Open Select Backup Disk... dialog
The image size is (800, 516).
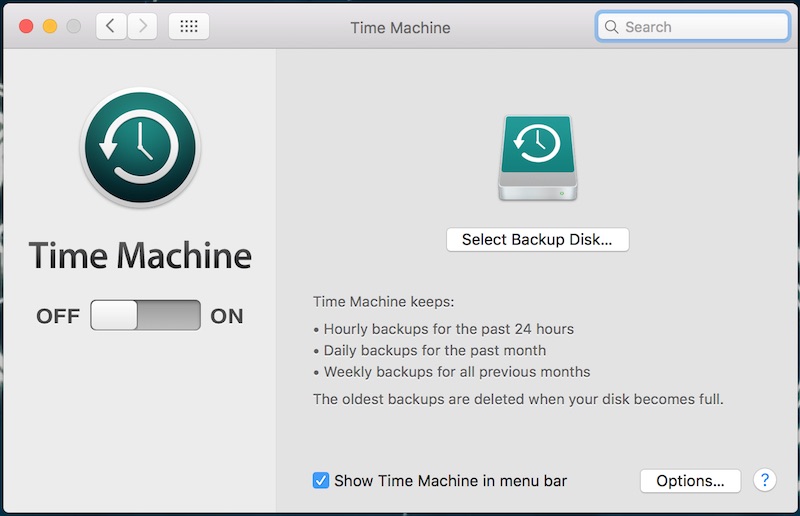[x=537, y=239]
